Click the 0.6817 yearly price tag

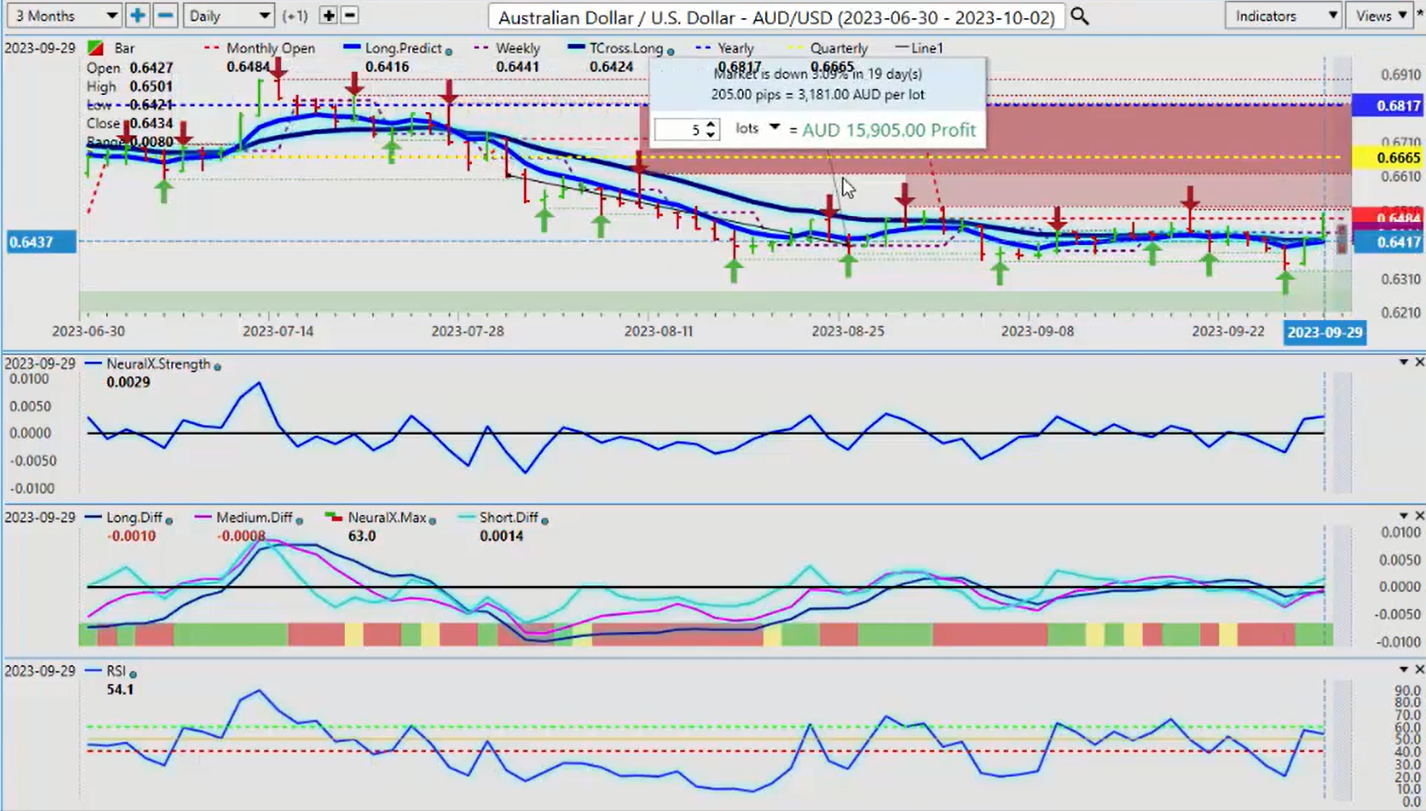coord(1386,106)
